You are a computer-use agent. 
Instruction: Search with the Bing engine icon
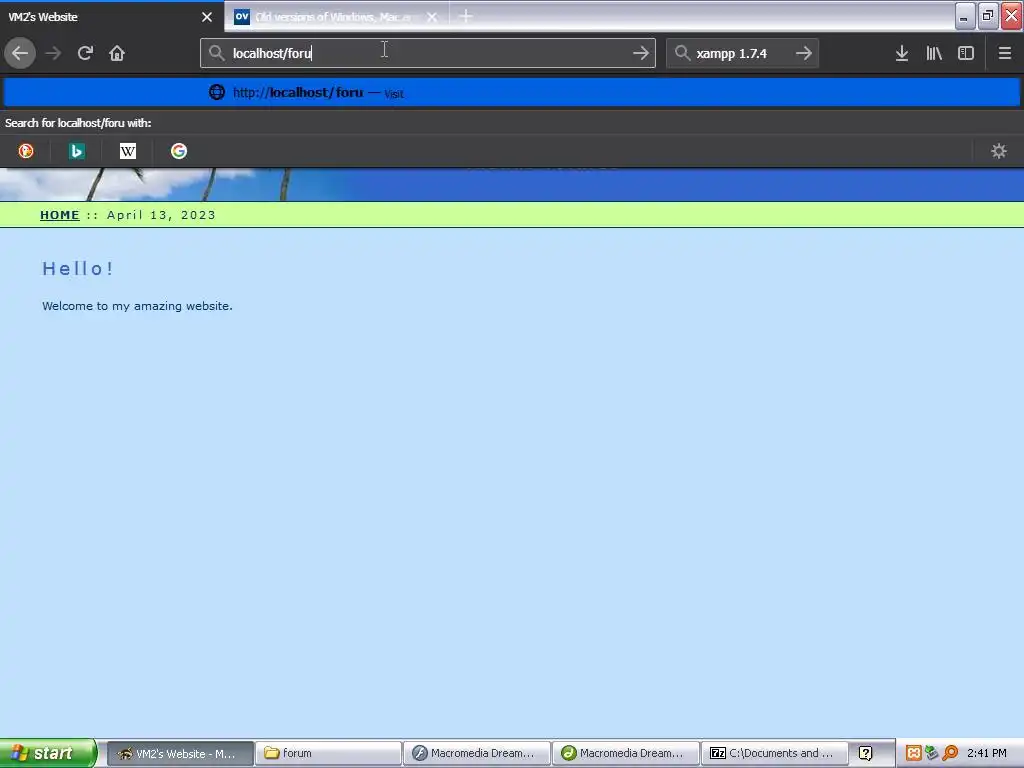point(77,152)
